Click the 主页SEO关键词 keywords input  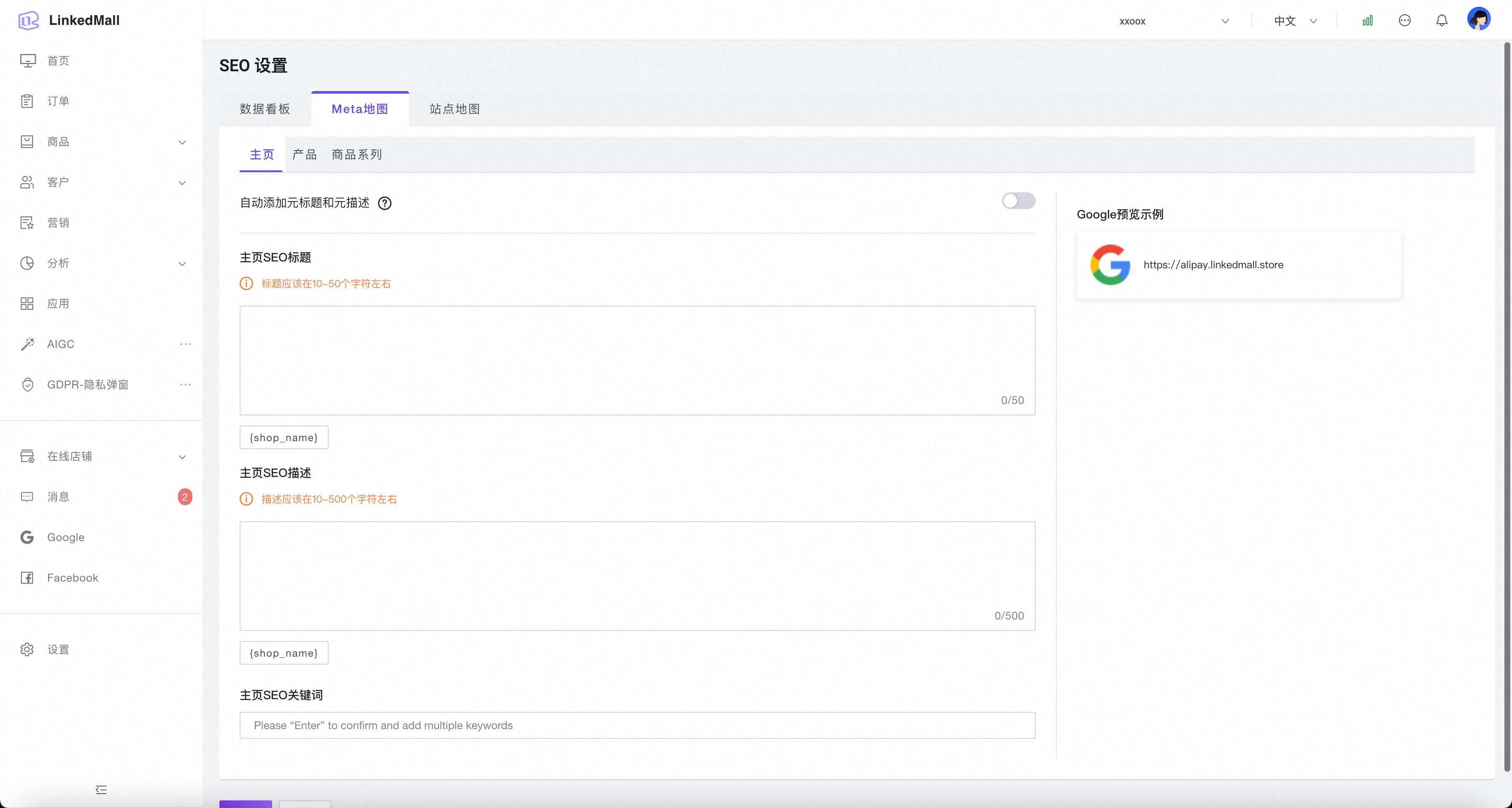coord(637,725)
